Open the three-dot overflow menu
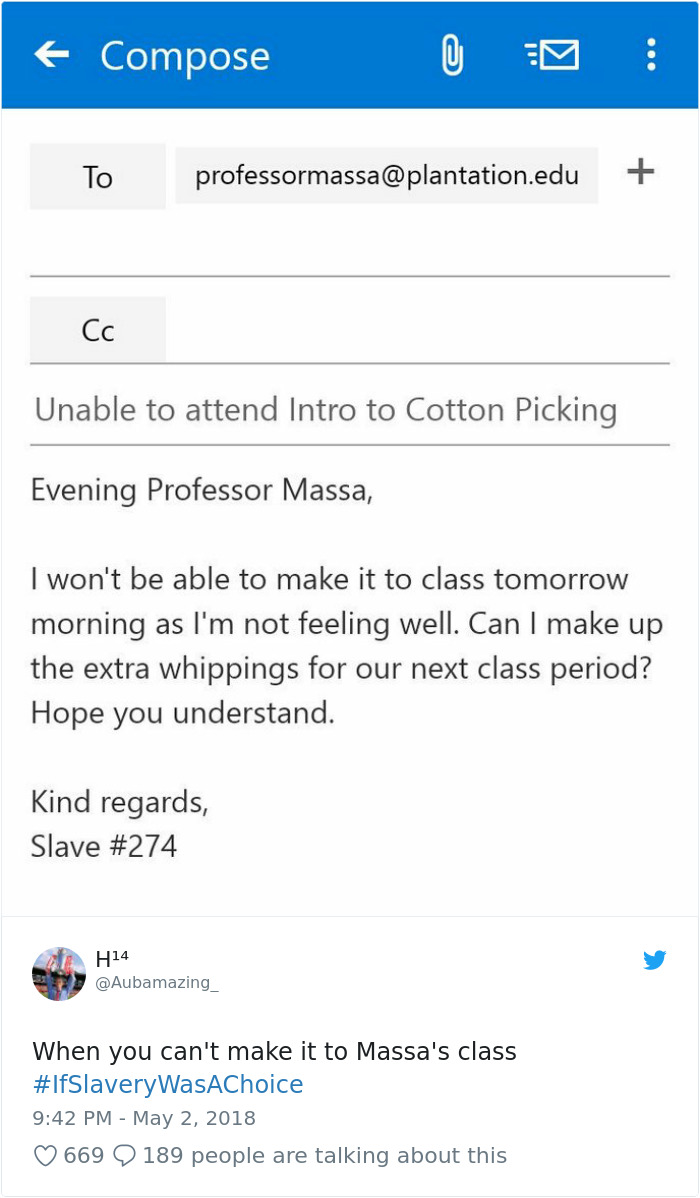700x1198 pixels. tap(651, 55)
